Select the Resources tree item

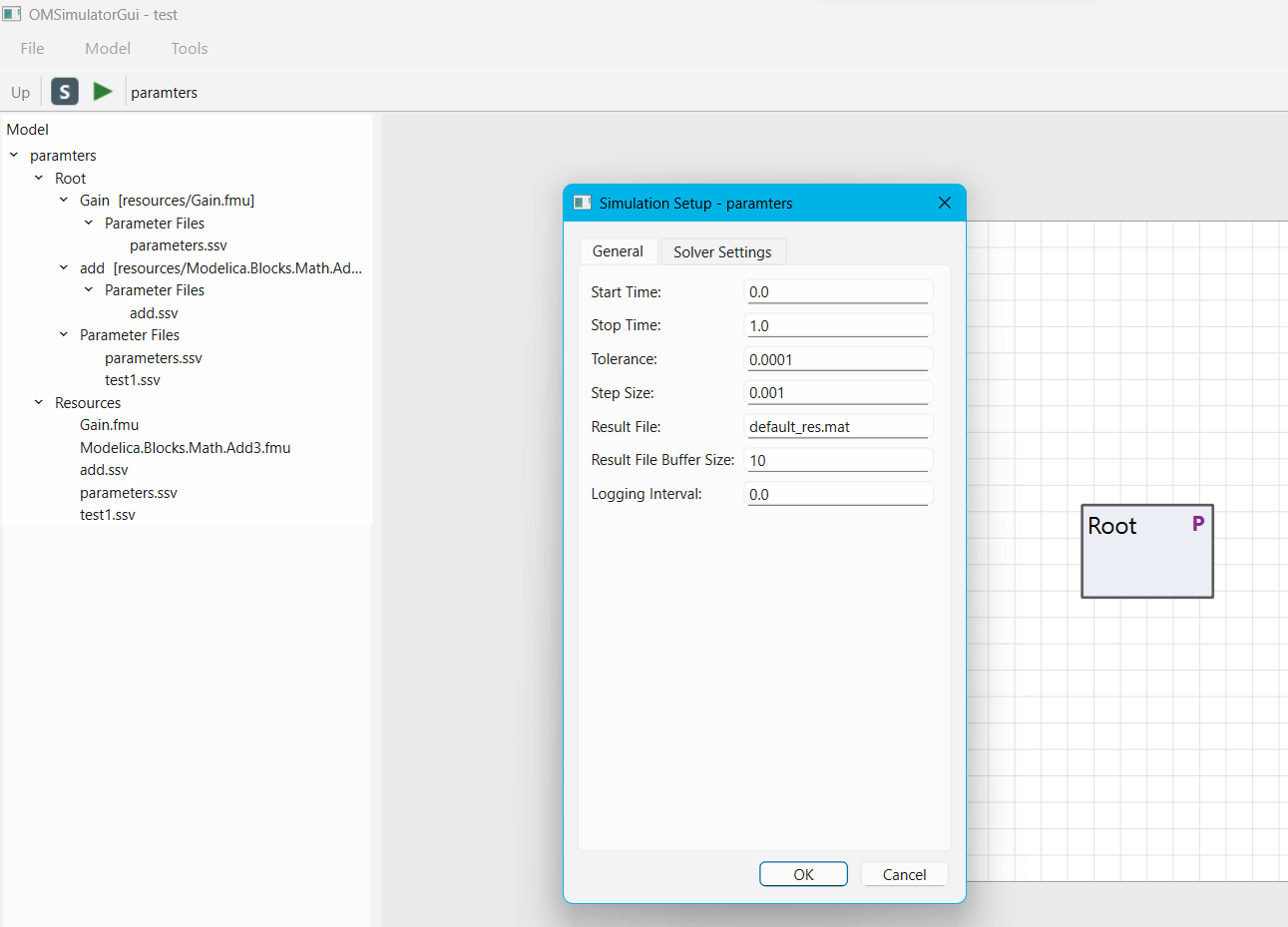coord(88,402)
